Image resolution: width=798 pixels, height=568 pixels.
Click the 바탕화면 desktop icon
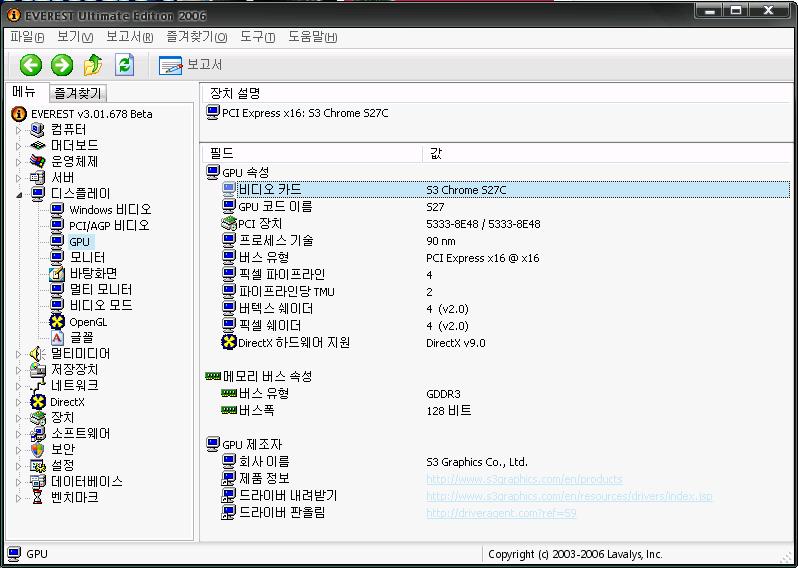[x=57, y=274]
